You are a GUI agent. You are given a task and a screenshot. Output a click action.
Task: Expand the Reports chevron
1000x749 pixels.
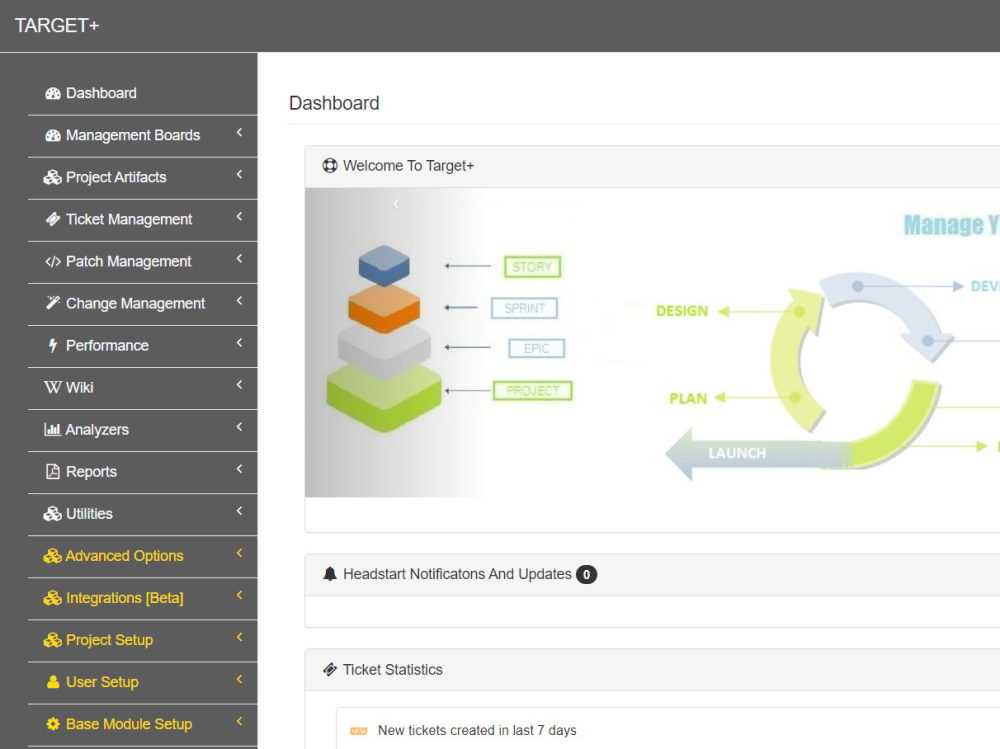240,469
